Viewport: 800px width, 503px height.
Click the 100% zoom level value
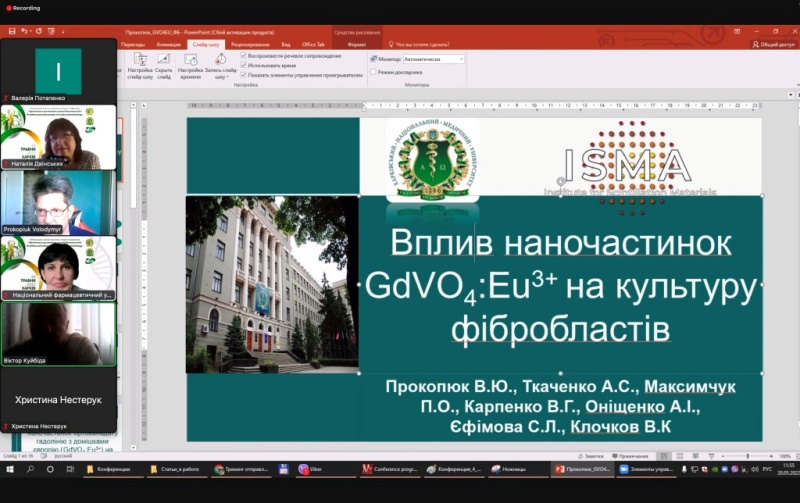click(x=785, y=456)
